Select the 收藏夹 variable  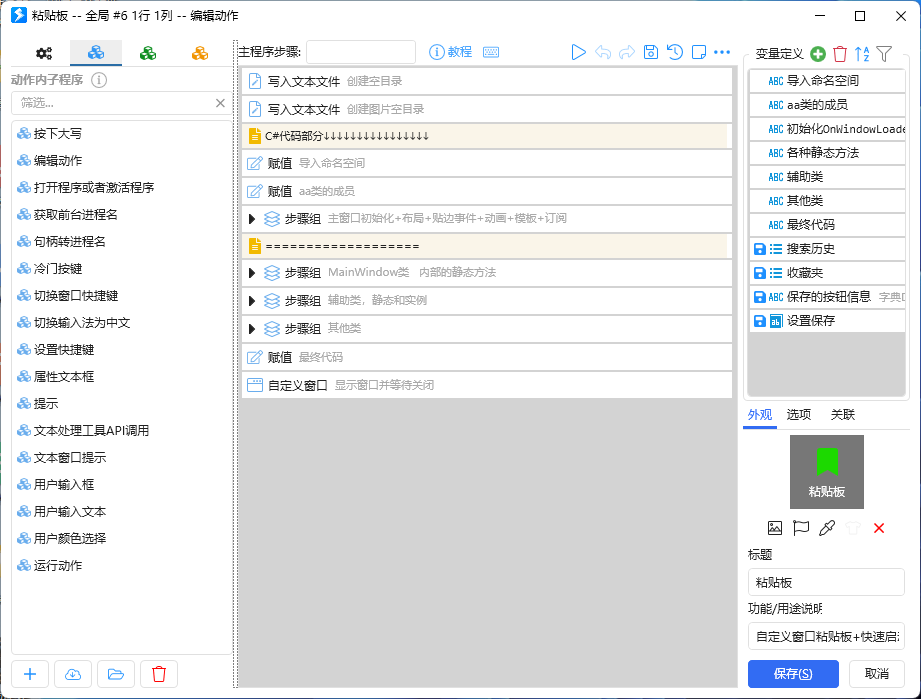(827, 273)
